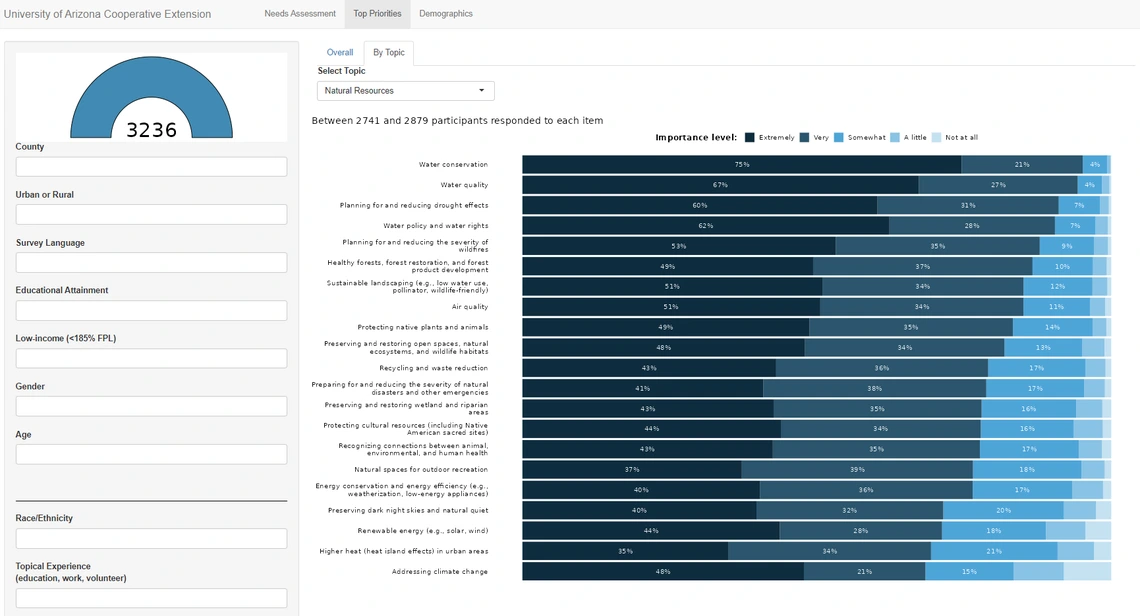Click the 'Water quality' axis label
1140x616 pixels.
[x=464, y=185]
